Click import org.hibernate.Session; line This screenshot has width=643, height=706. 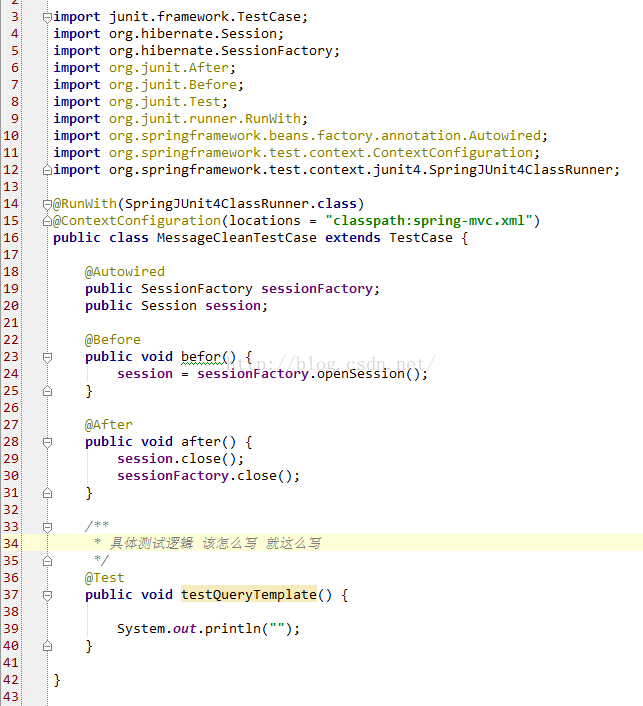[168, 34]
